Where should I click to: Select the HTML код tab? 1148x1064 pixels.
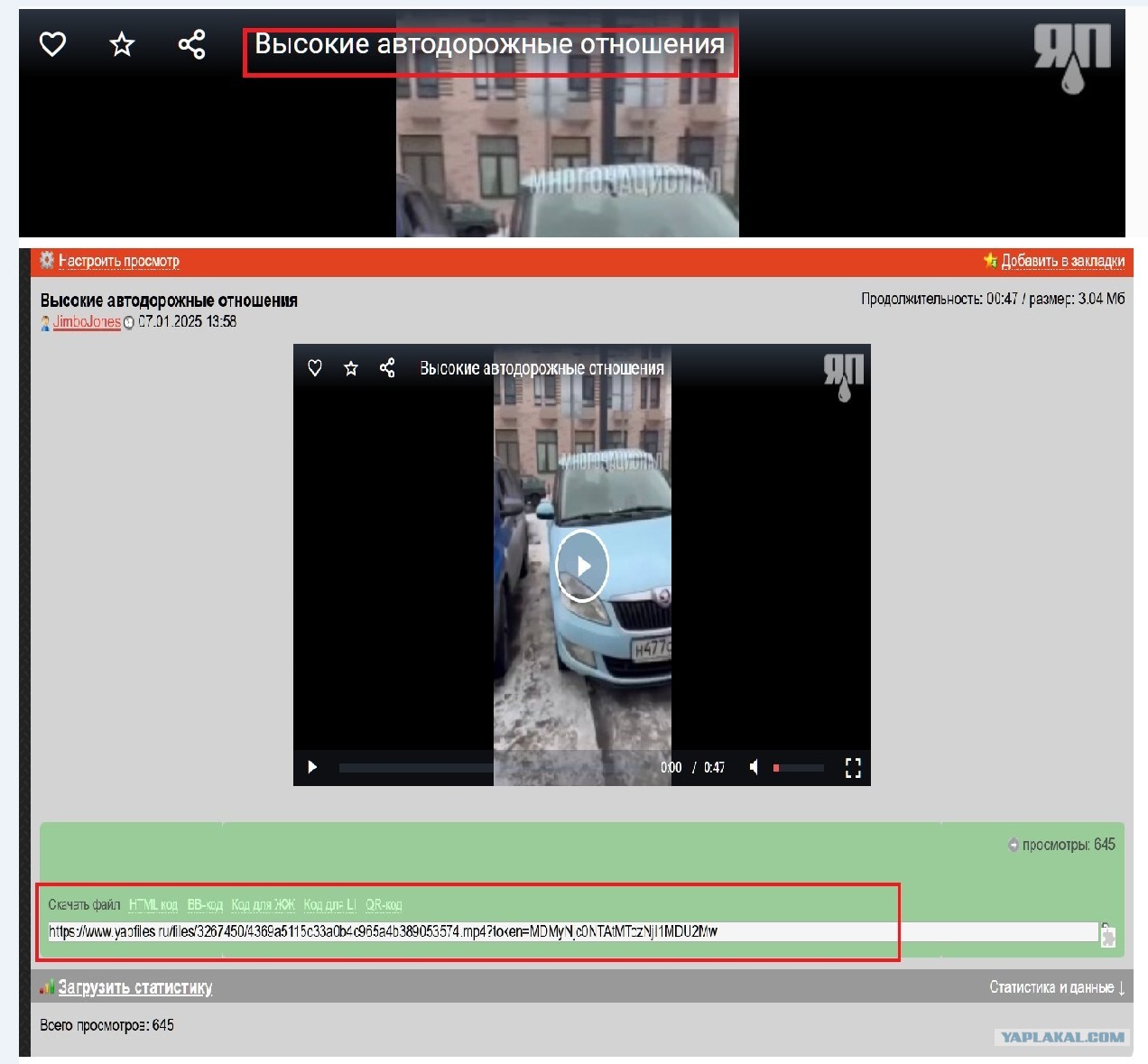(153, 904)
